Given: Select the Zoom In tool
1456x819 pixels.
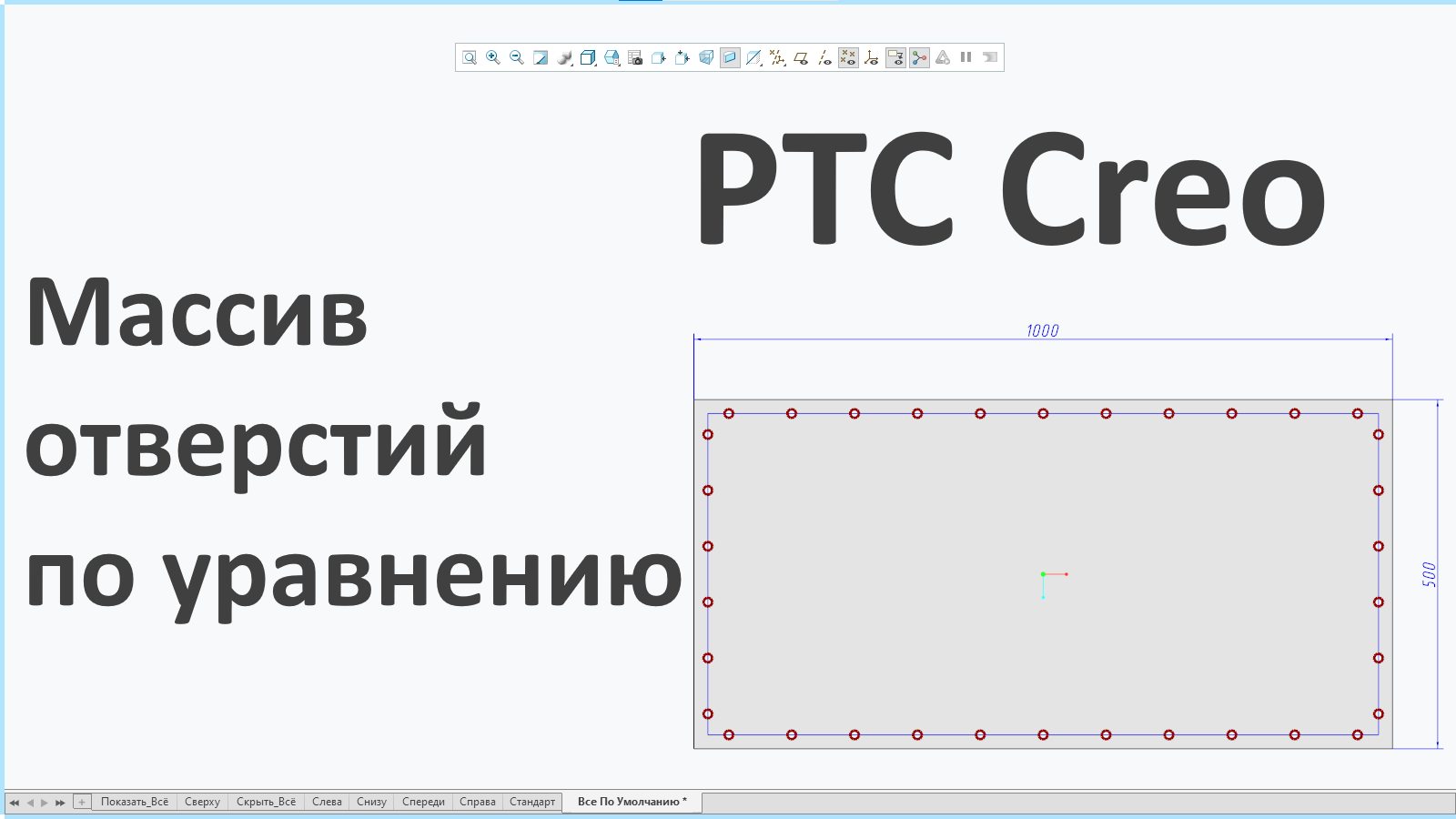Looking at the screenshot, I should pos(492,57).
